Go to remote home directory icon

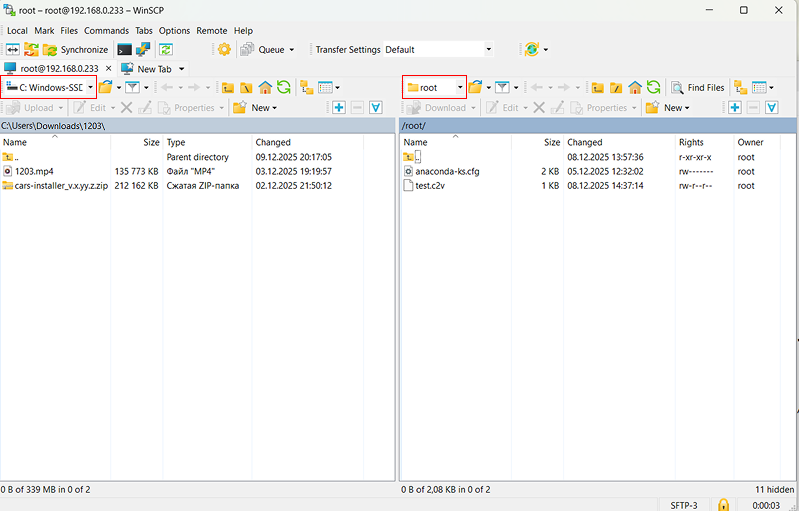tap(635, 88)
